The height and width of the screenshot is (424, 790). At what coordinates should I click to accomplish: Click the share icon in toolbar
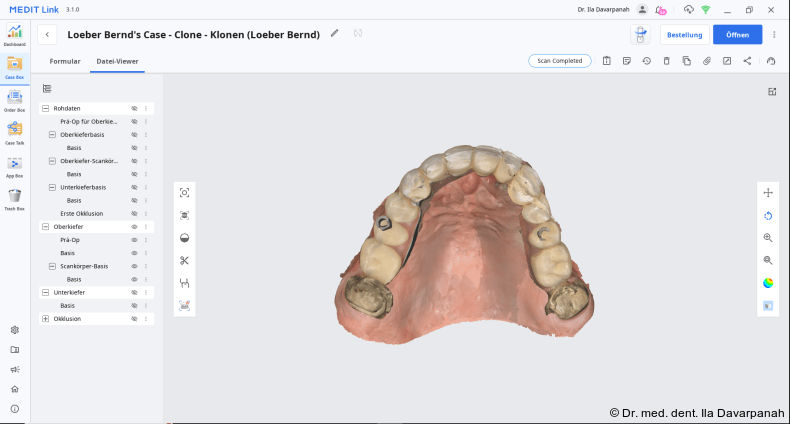click(747, 61)
